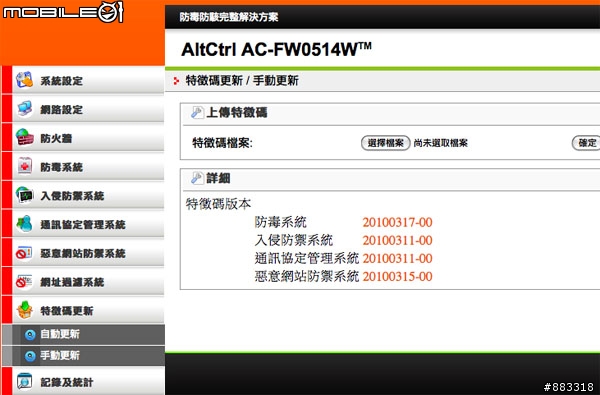Click the AltCtrl AC-FW0514W product title

276,49
